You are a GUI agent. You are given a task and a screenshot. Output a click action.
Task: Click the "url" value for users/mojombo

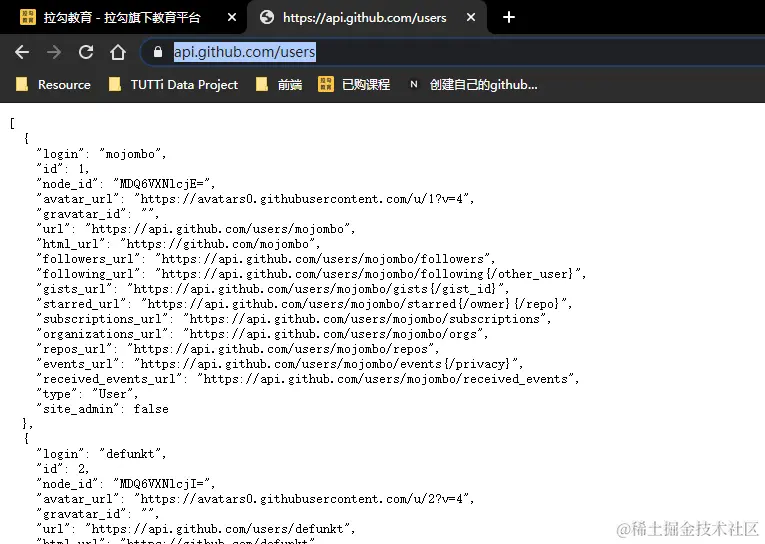[x=218, y=229]
